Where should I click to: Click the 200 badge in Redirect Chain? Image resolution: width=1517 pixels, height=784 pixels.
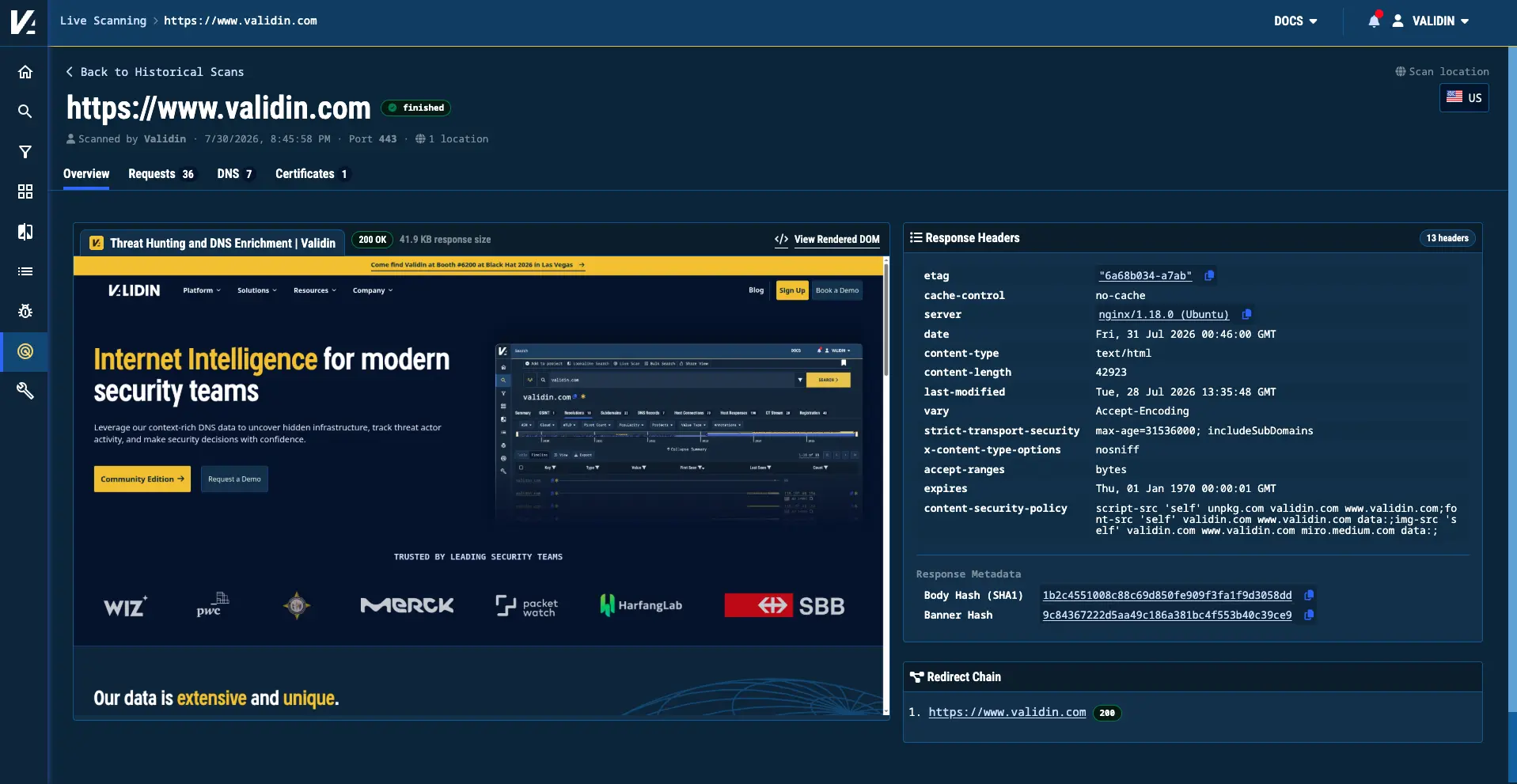1107,713
